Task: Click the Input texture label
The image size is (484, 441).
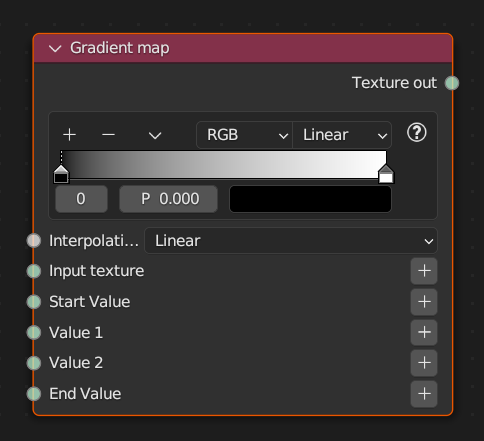Action: pos(97,271)
